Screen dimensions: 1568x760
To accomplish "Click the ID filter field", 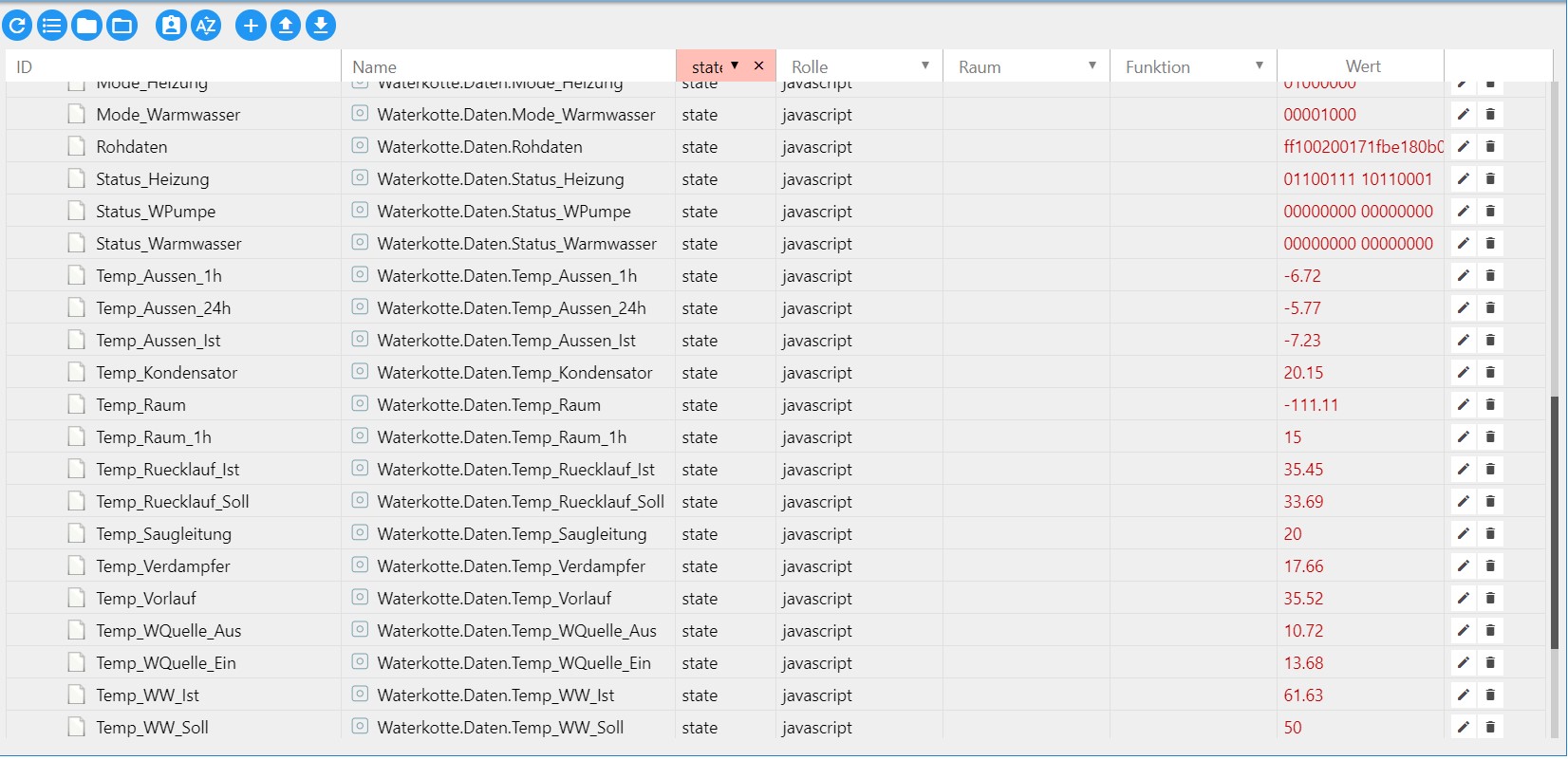I will click(x=174, y=66).
